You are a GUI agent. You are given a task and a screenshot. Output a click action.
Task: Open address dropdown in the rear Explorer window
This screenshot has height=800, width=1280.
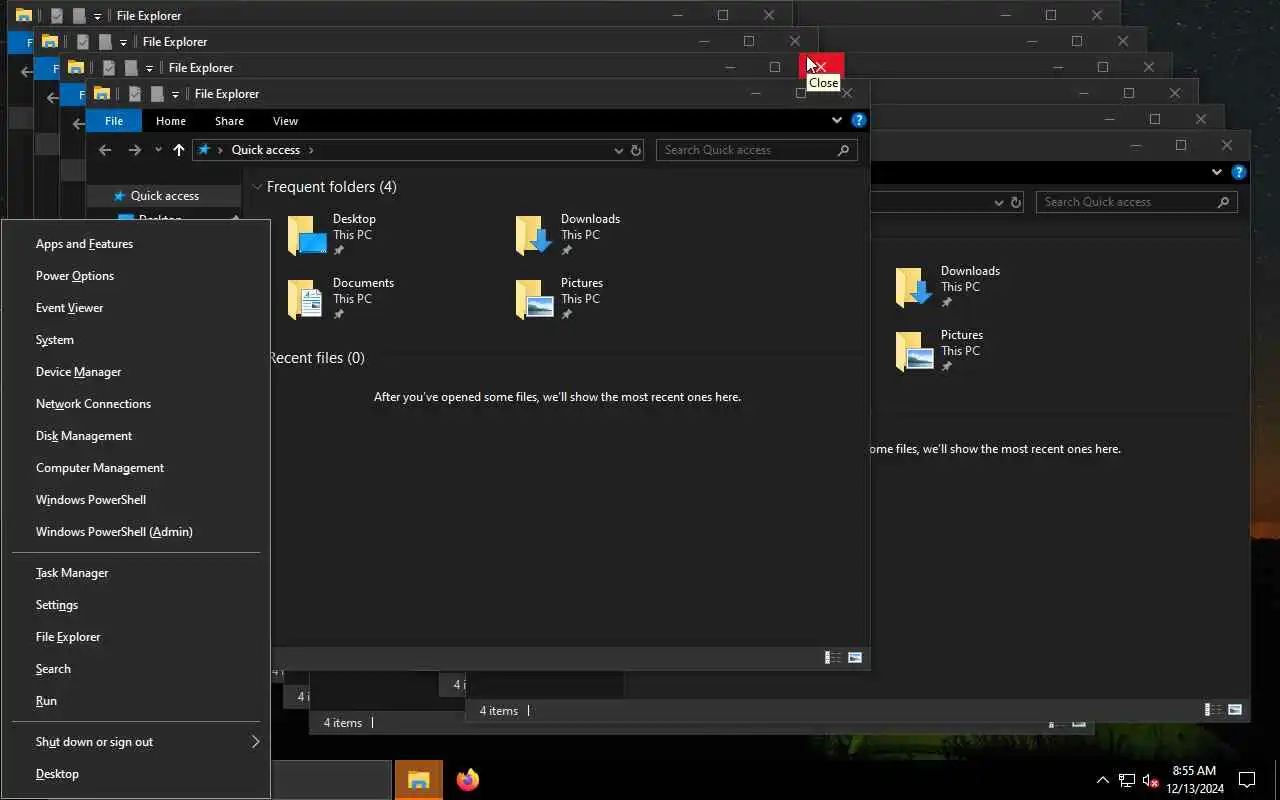[x=999, y=202]
